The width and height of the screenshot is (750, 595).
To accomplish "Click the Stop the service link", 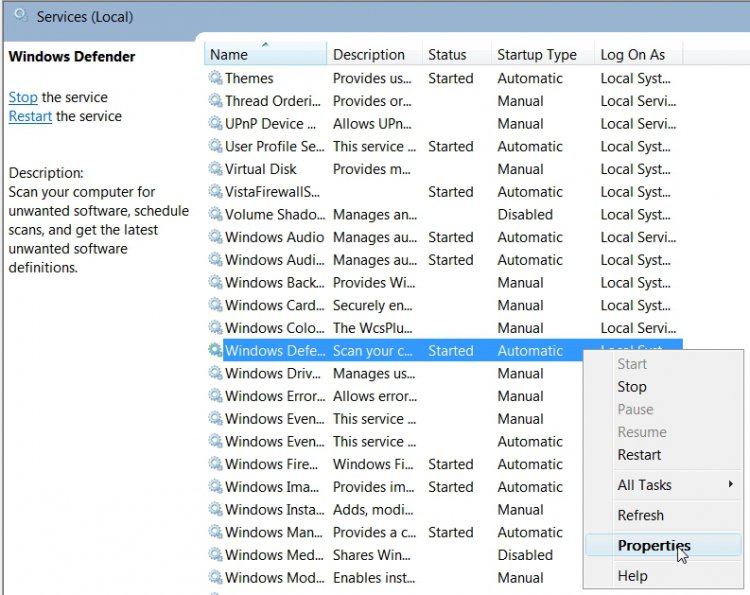I will tap(23, 97).
